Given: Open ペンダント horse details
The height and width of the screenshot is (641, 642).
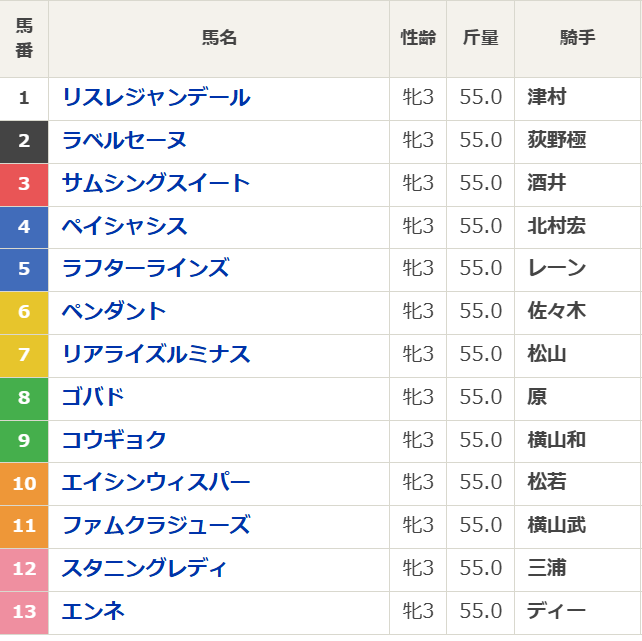Looking at the screenshot, I should [x=114, y=312].
